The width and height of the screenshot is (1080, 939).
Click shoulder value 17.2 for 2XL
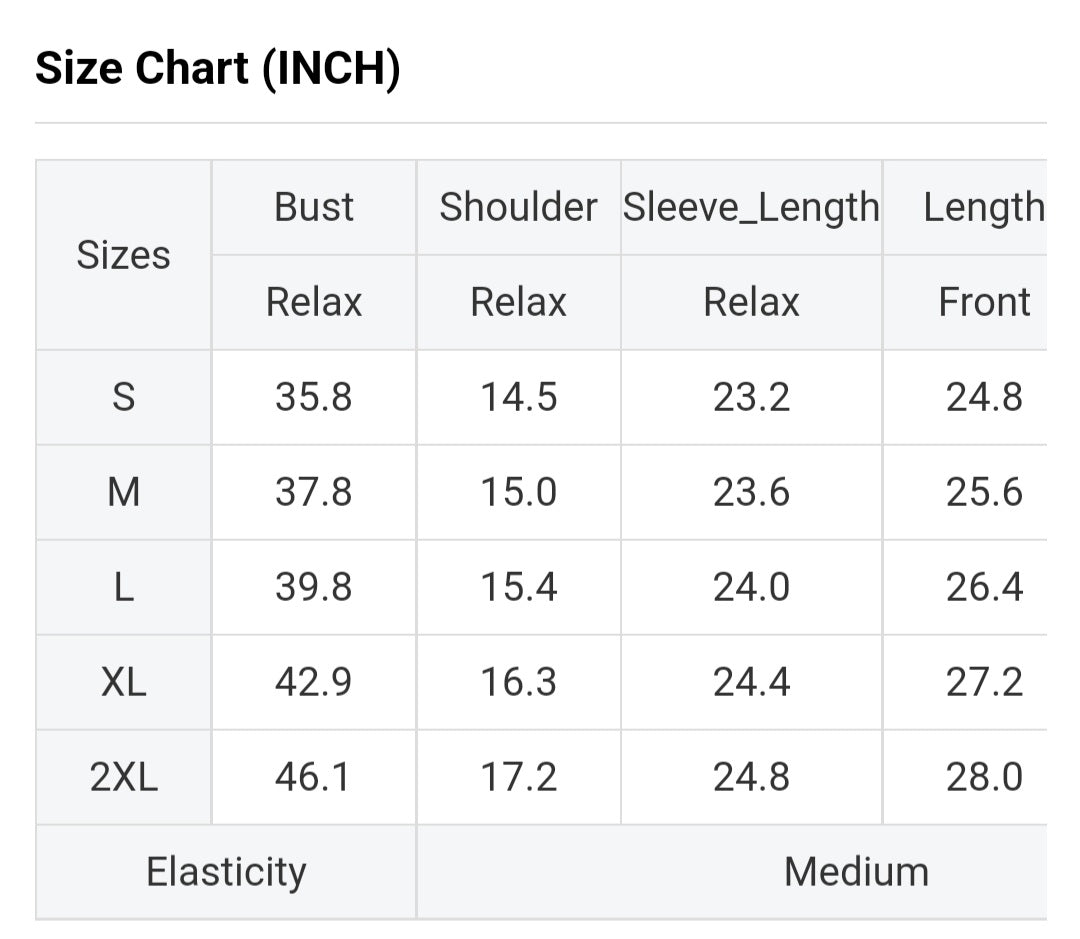coord(518,777)
